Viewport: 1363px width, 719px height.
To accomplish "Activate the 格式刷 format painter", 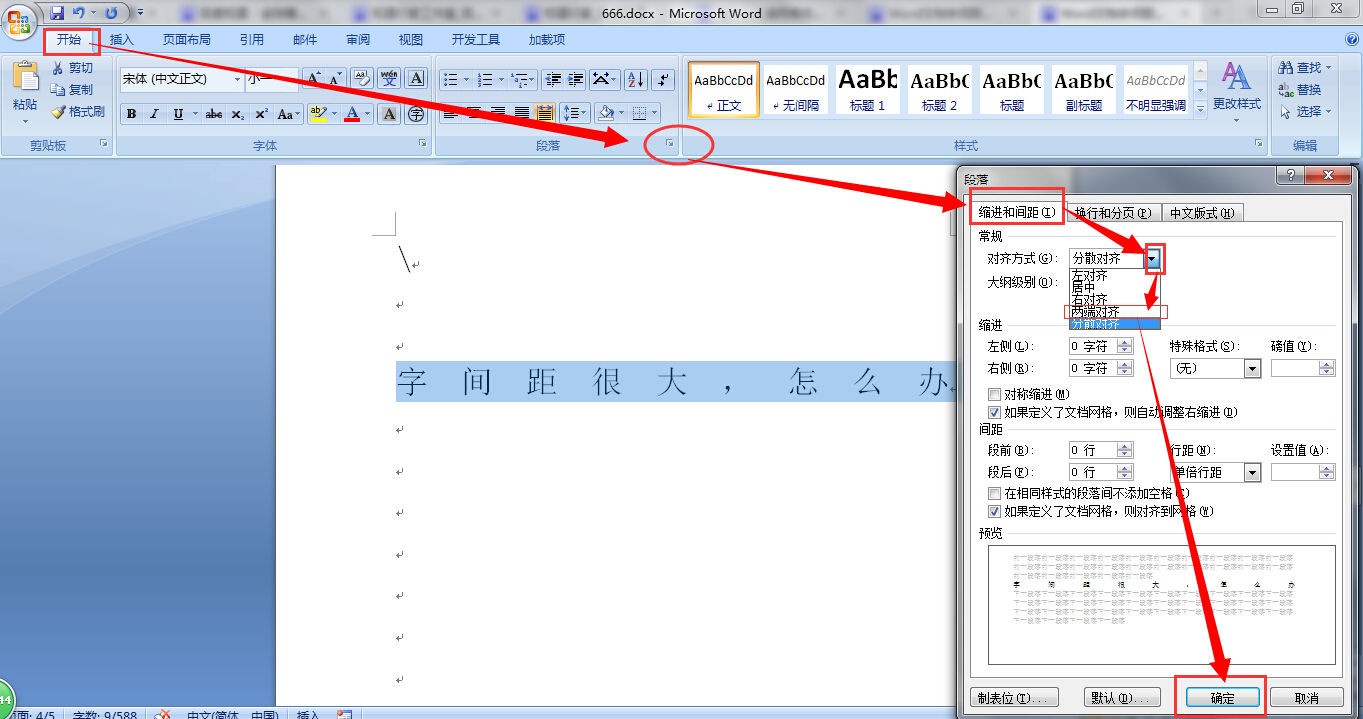I will [79, 111].
